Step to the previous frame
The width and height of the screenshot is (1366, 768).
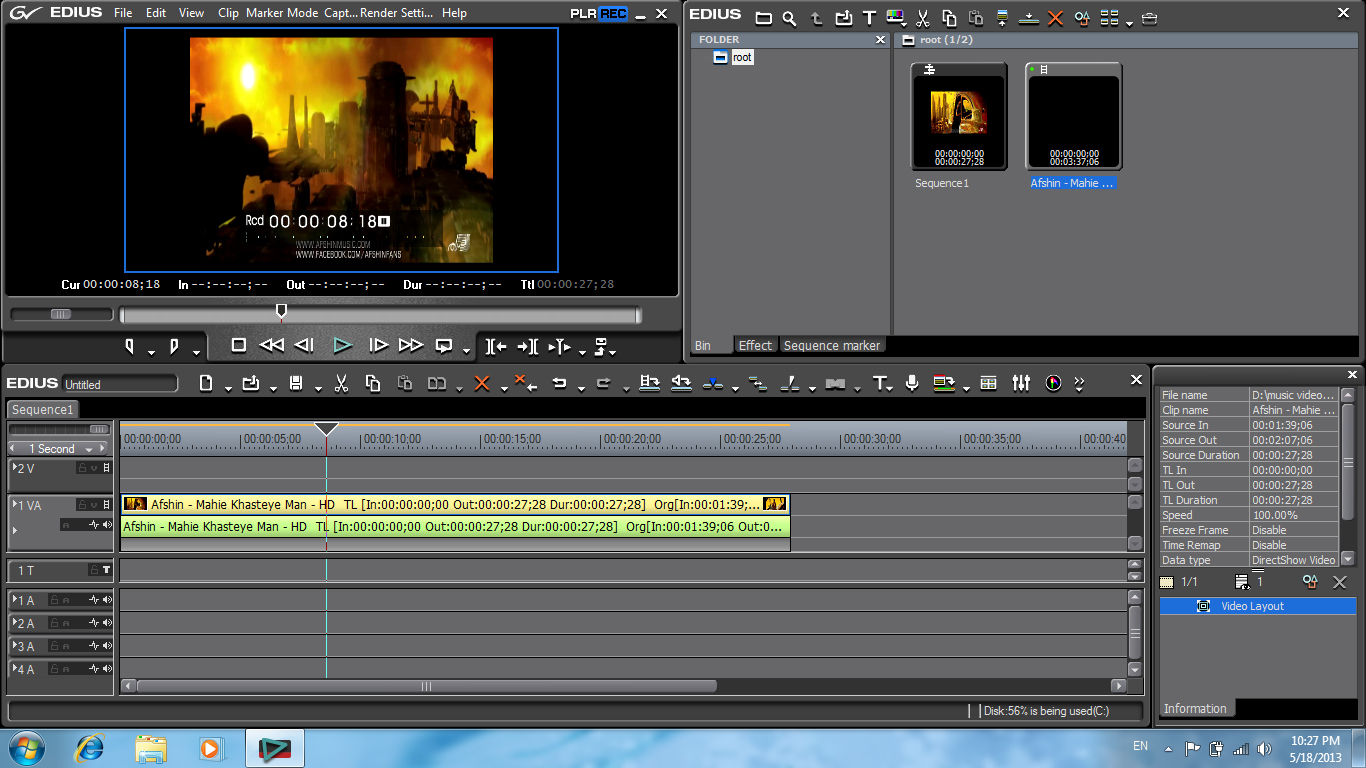305,345
